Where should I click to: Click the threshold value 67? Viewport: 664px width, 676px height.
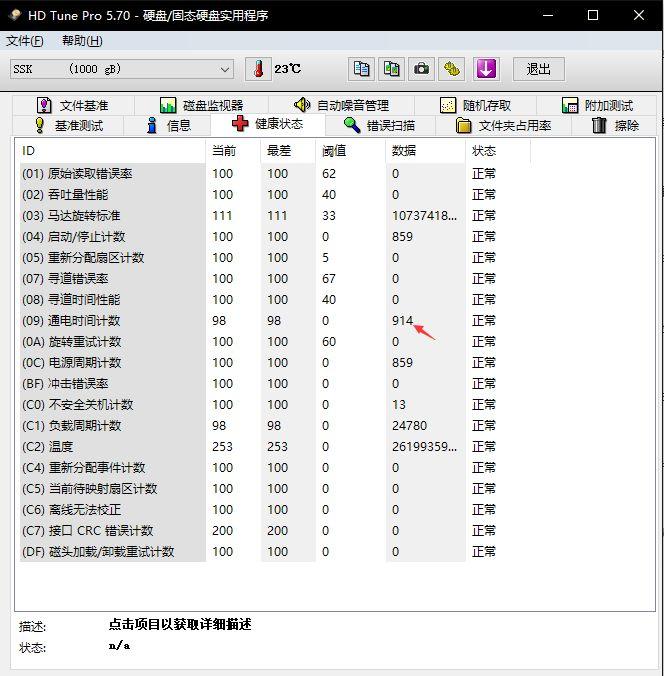click(x=329, y=279)
